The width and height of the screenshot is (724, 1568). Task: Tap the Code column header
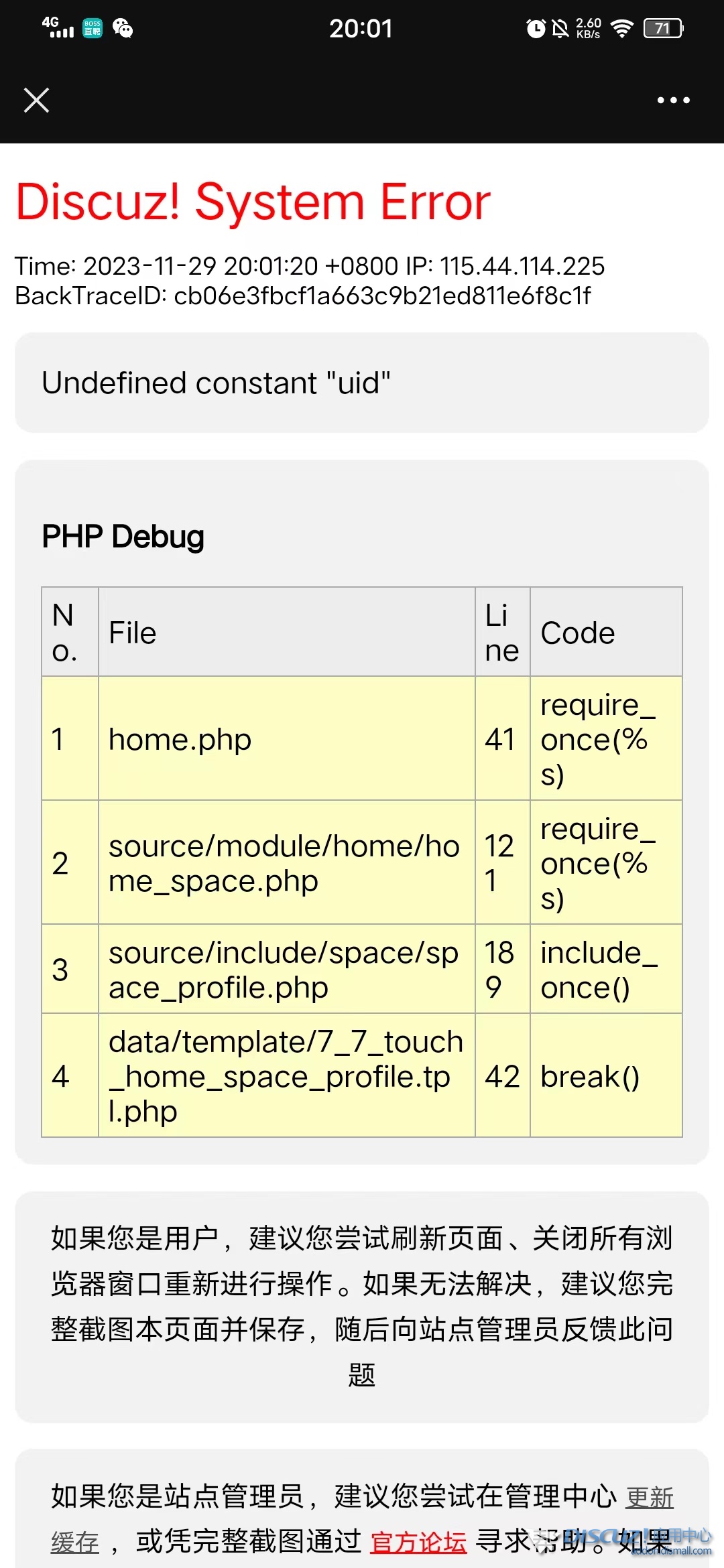coord(578,633)
